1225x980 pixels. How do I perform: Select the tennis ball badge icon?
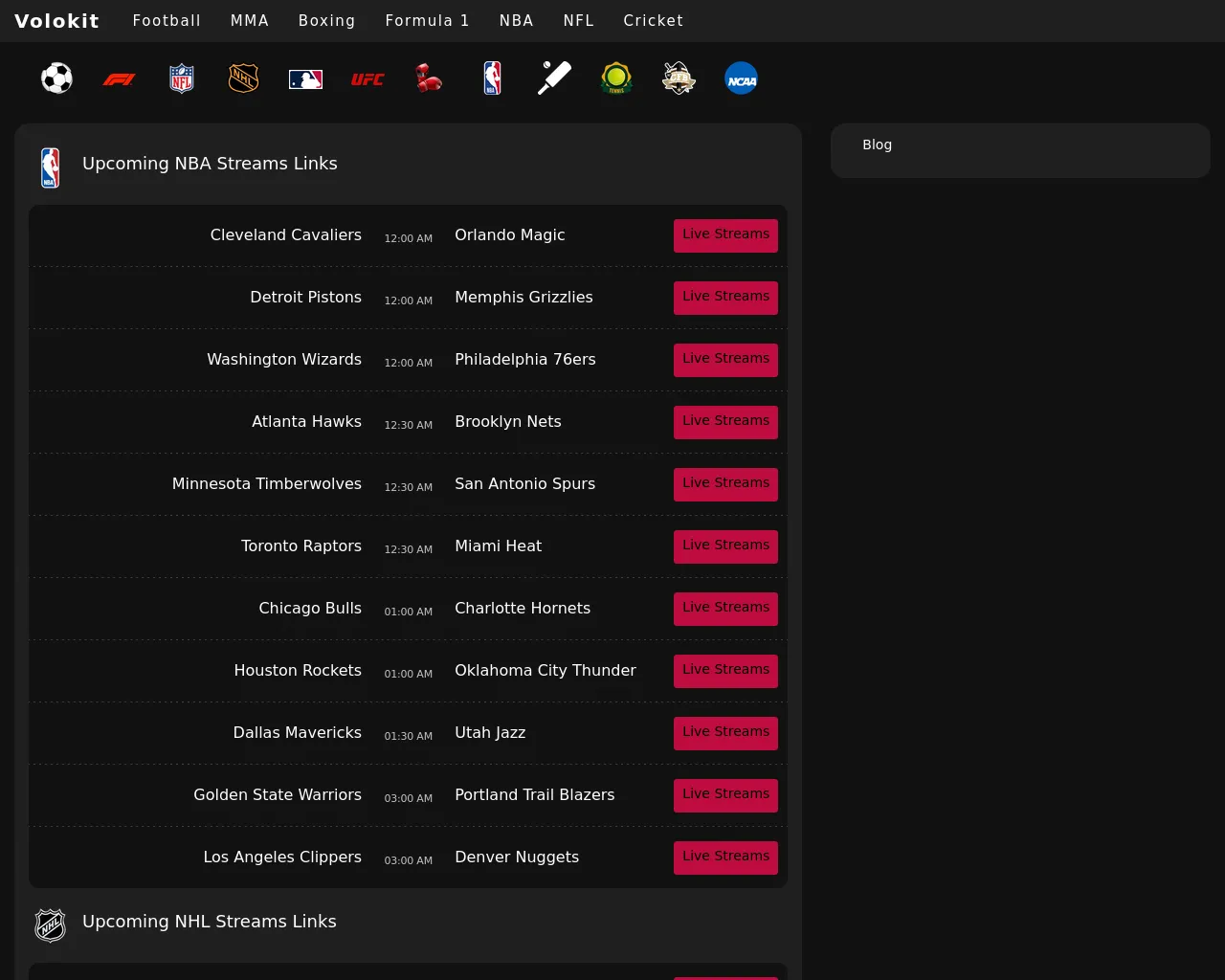616,78
